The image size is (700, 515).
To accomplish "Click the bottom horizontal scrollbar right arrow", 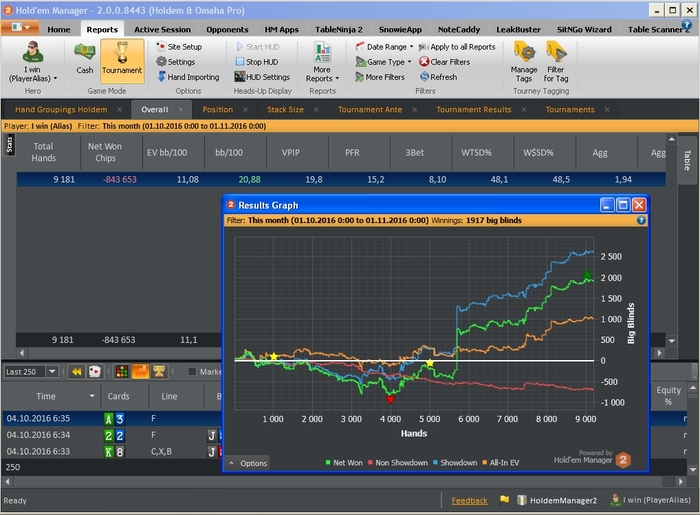I will pyautogui.click(x=680, y=482).
